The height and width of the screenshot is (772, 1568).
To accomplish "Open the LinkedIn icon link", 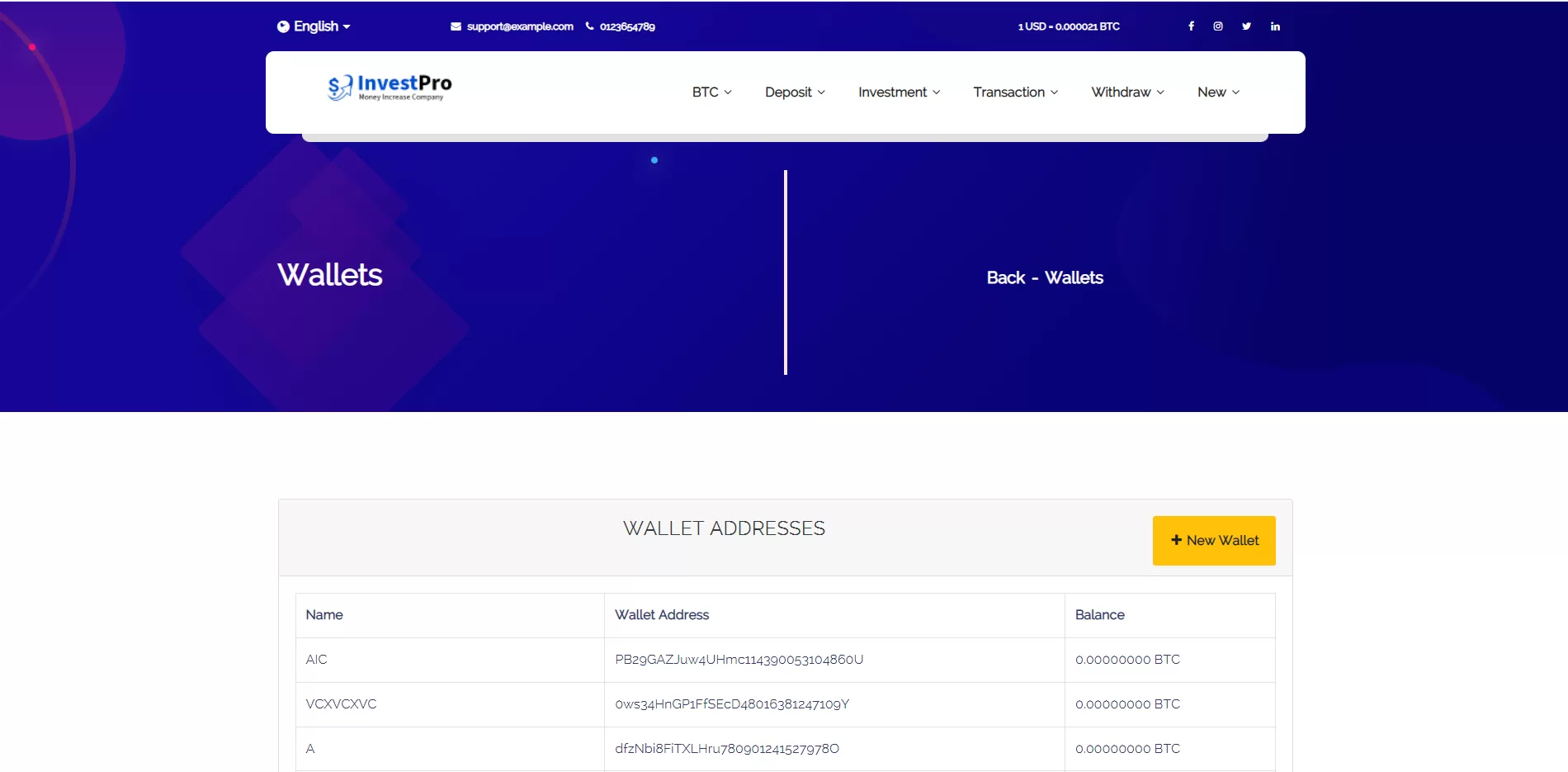I will coord(1275,26).
